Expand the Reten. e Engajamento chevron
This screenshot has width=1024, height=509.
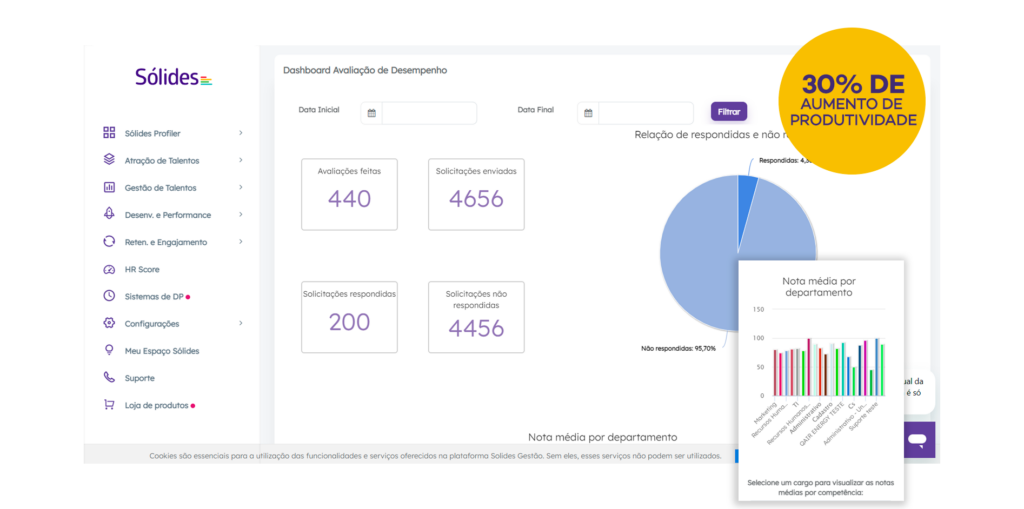click(240, 242)
